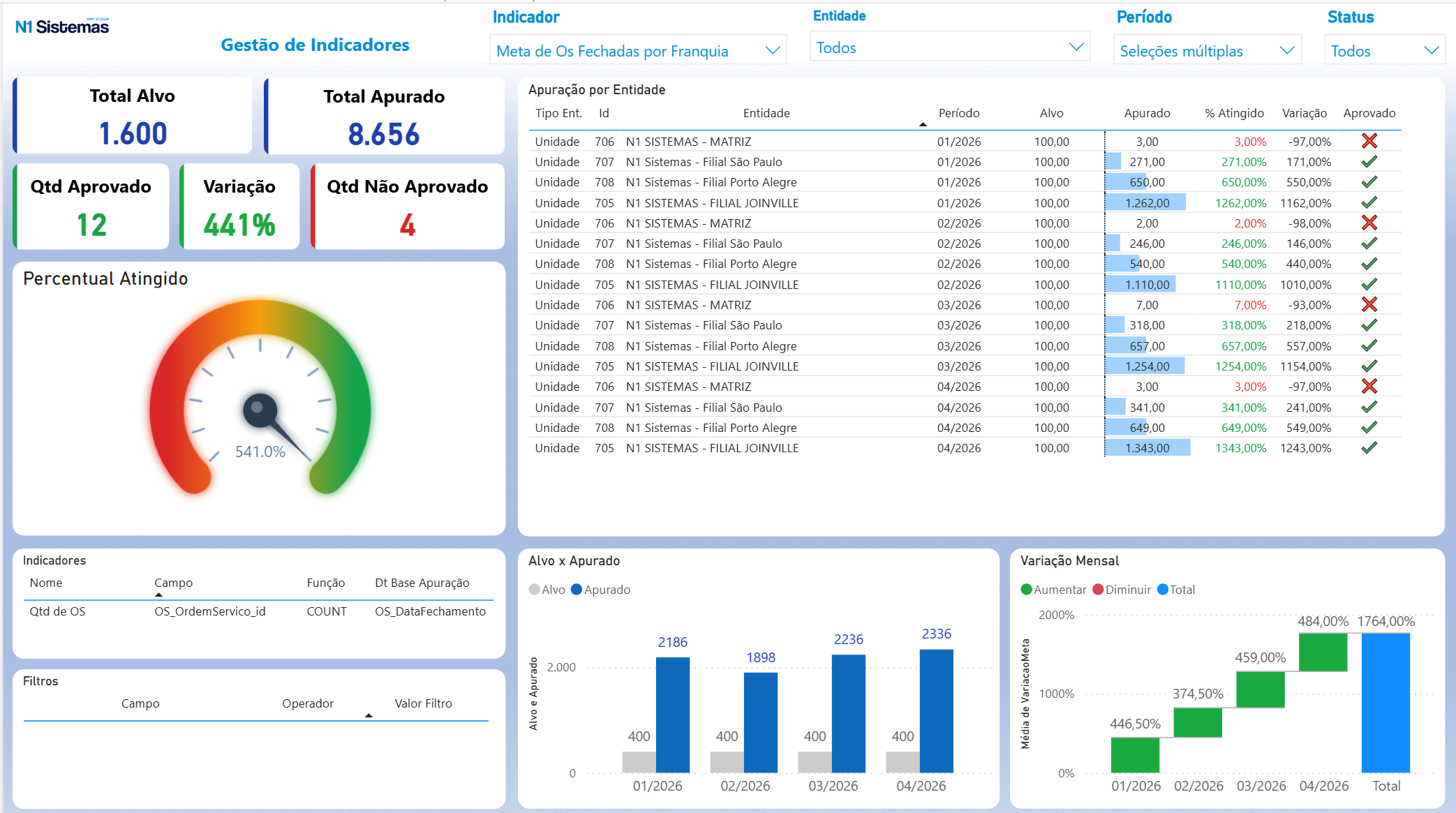Sort by % Atingido column header
This screenshot has width=1456, height=813.
point(1234,113)
